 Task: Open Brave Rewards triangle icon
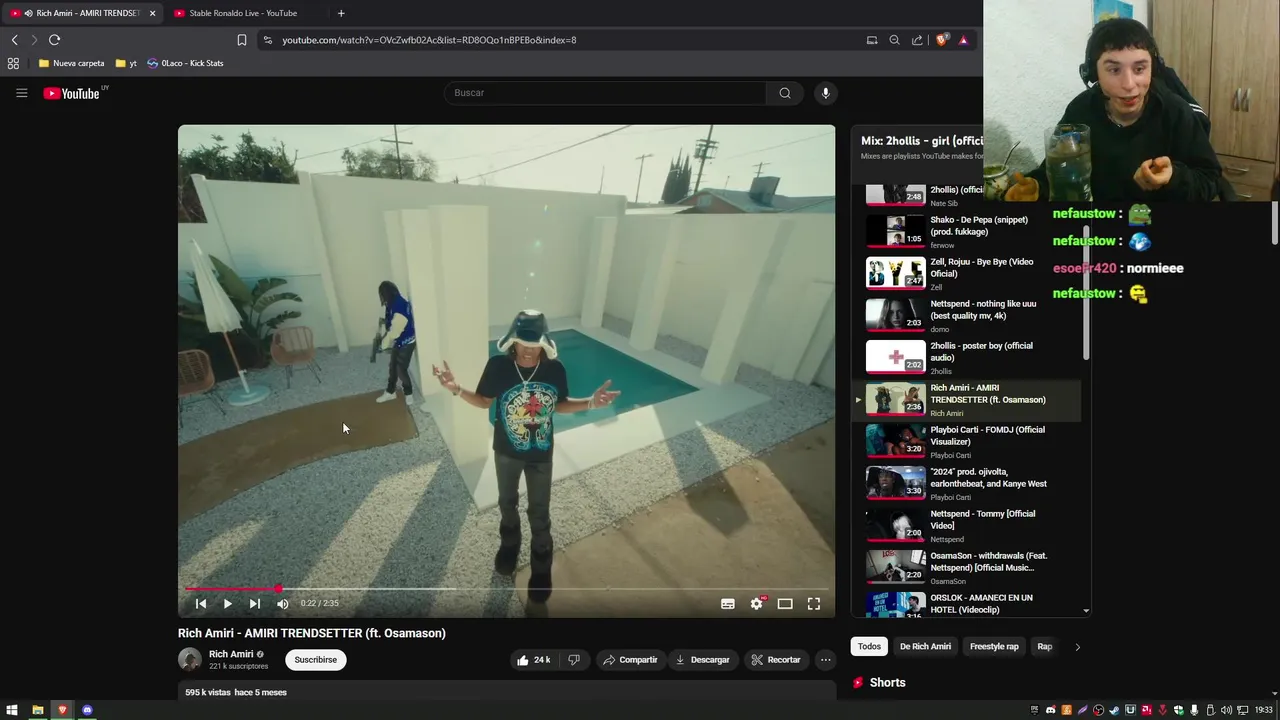[x=963, y=40]
